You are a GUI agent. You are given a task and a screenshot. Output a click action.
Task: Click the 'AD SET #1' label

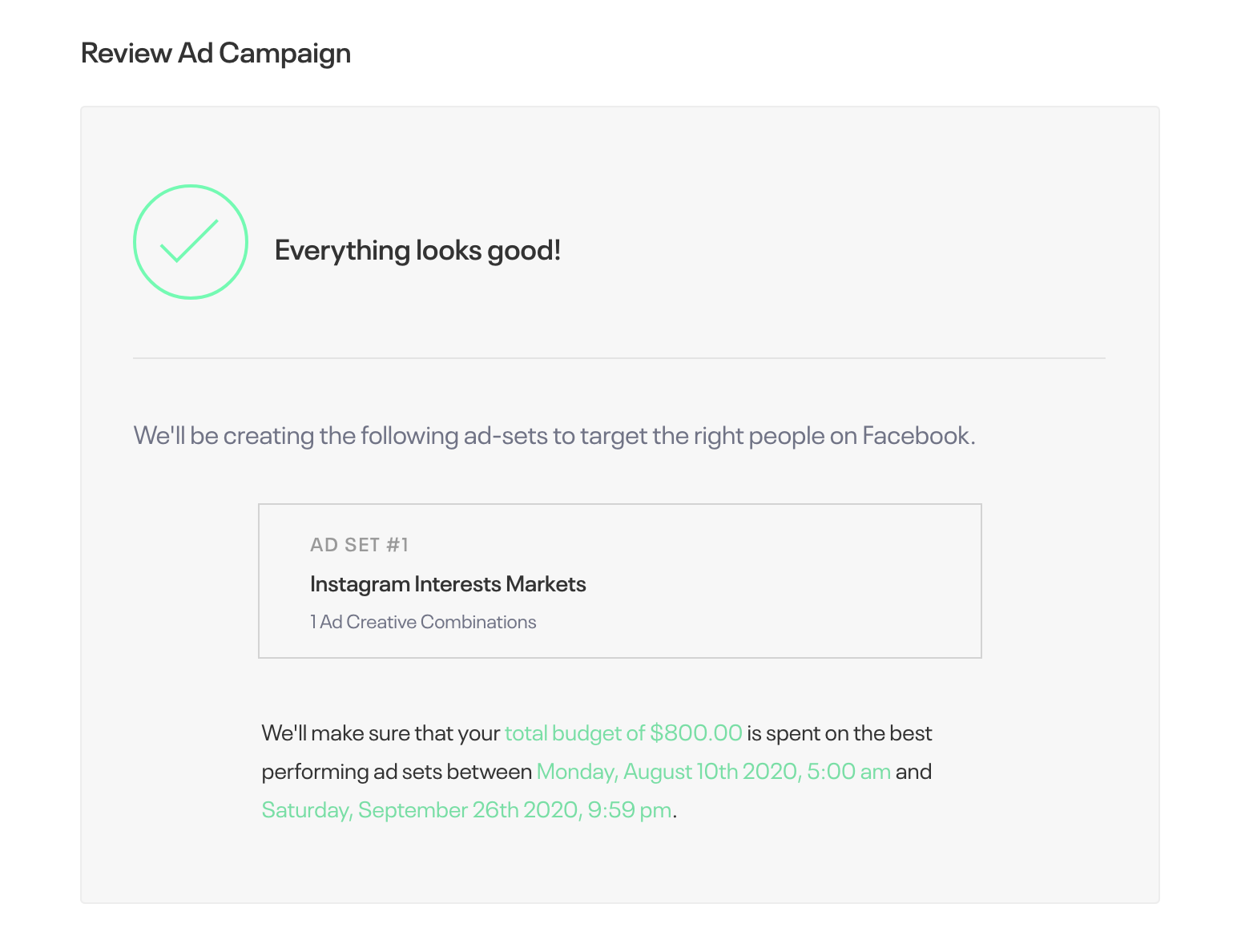pyautogui.click(x=359, y=545)
